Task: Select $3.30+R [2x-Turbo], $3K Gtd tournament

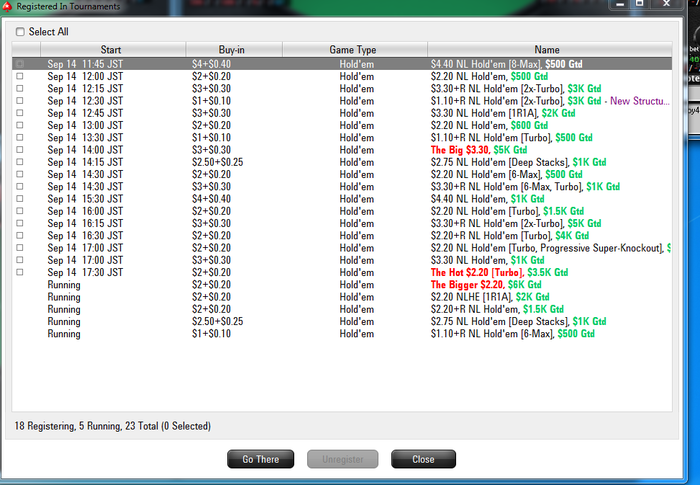Action: (342, 88)
